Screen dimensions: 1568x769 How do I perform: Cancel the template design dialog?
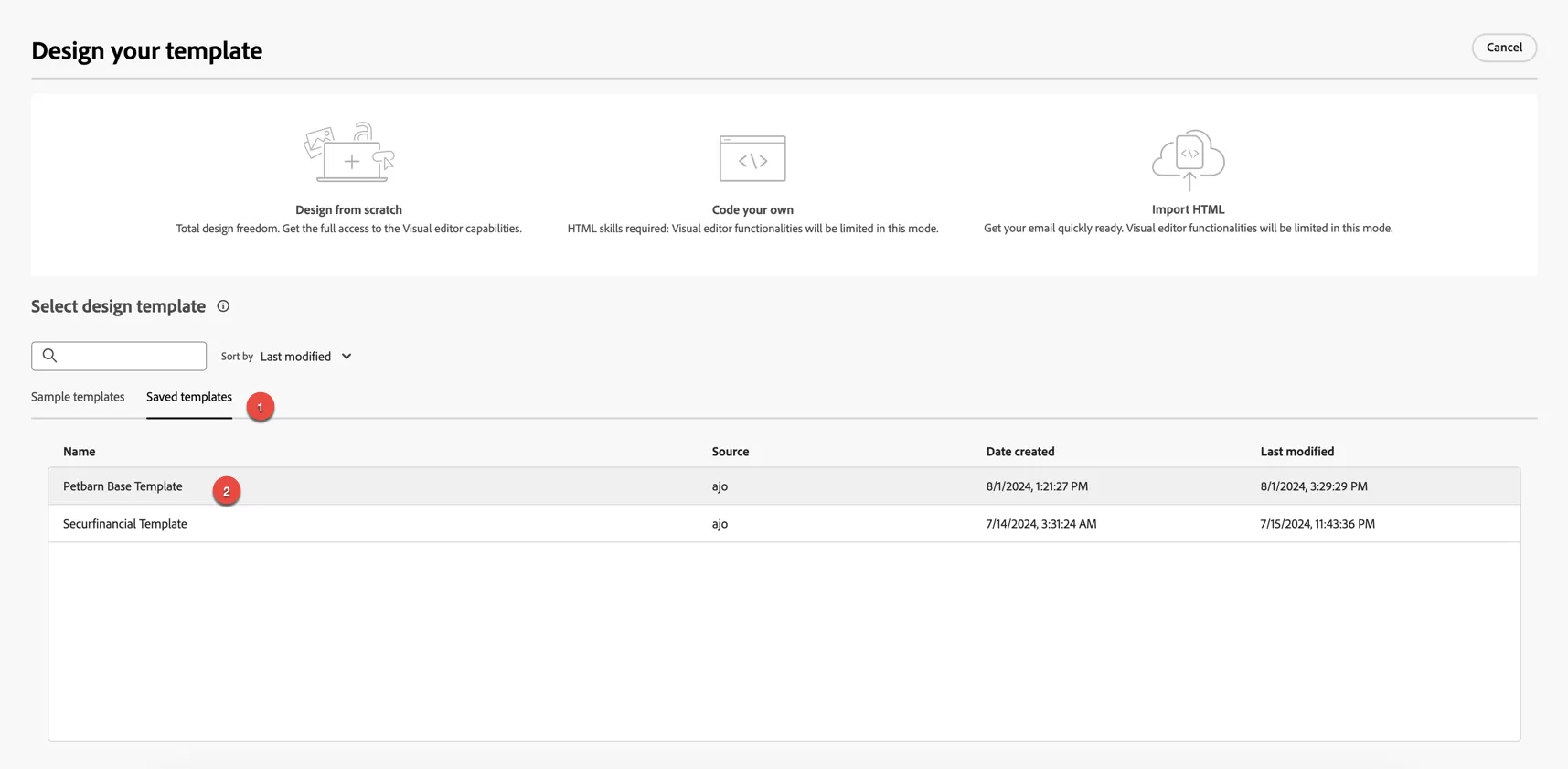1504,48
